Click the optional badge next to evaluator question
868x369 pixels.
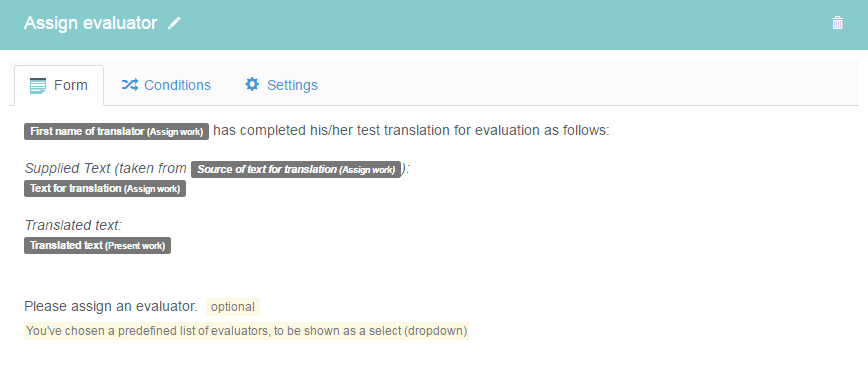233,307
